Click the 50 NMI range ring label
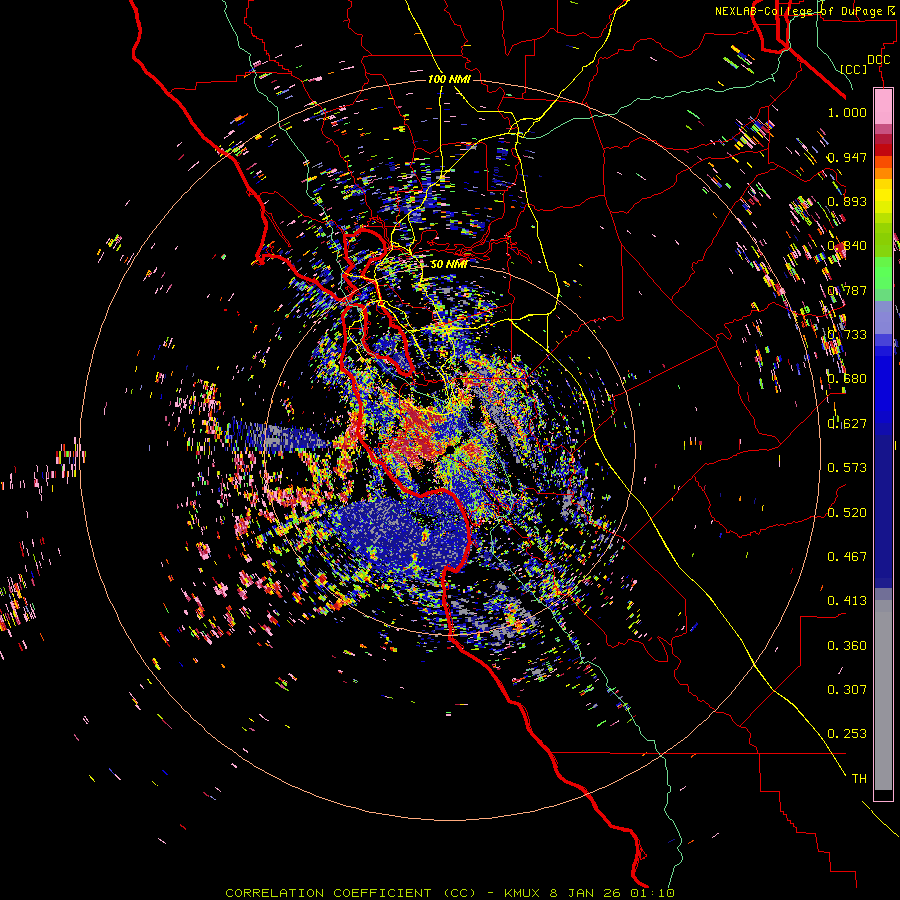The width and height of the screenshot is (900, 900). pyautogui.click(x=448, y=264)
